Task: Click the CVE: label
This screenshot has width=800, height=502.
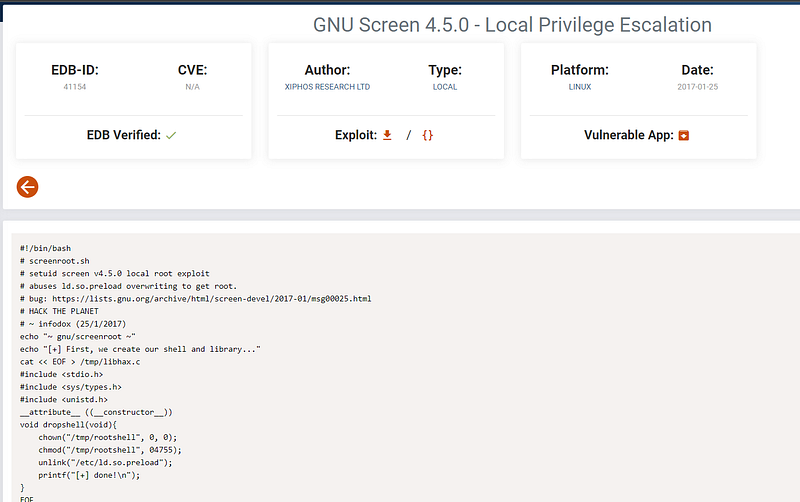Action: pos(192,70)
